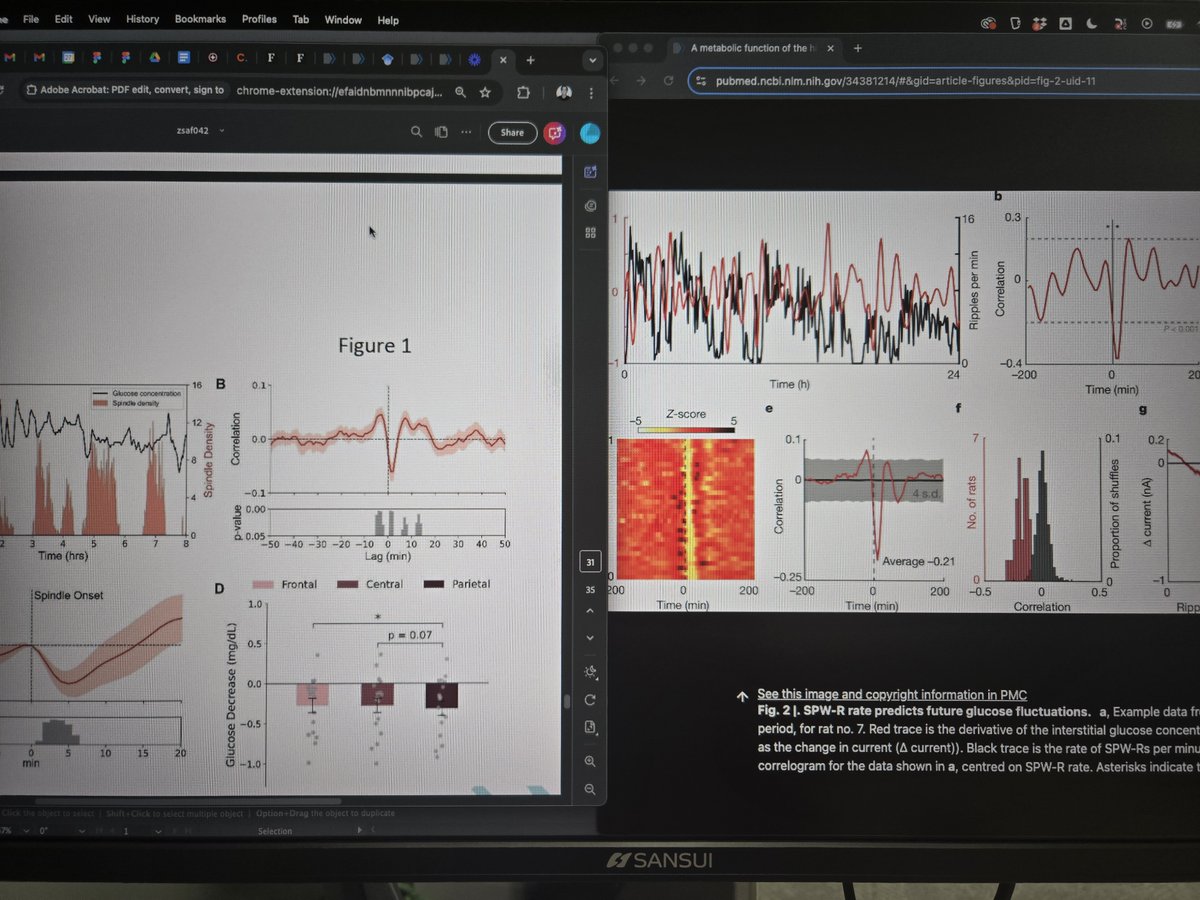Switch to the Google Calendar tab
1200x900 pixels.
68,58
